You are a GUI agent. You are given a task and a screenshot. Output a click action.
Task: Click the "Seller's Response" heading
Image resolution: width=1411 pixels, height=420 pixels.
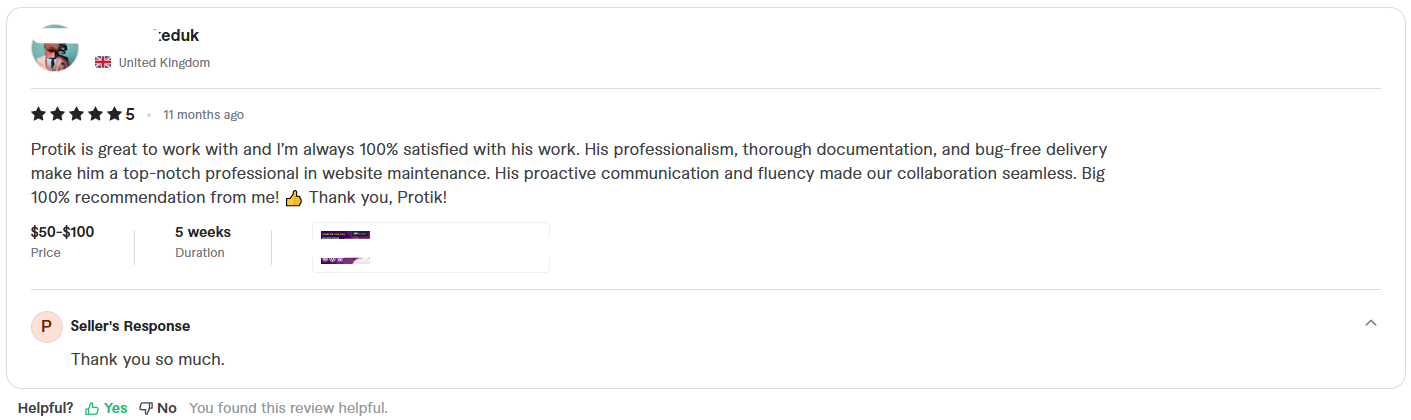pyautogui.click(x=130, y=326)
